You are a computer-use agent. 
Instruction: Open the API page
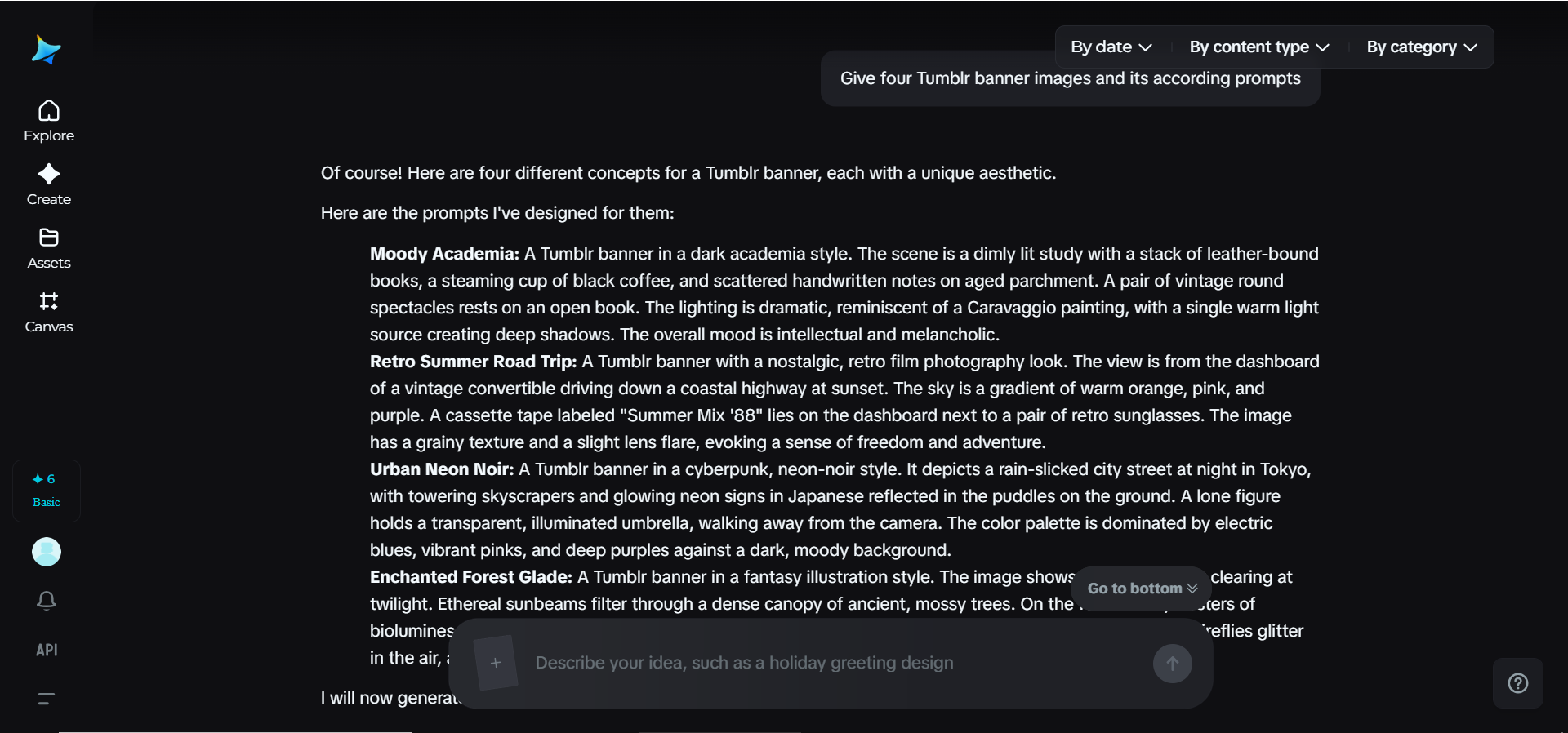47,650
